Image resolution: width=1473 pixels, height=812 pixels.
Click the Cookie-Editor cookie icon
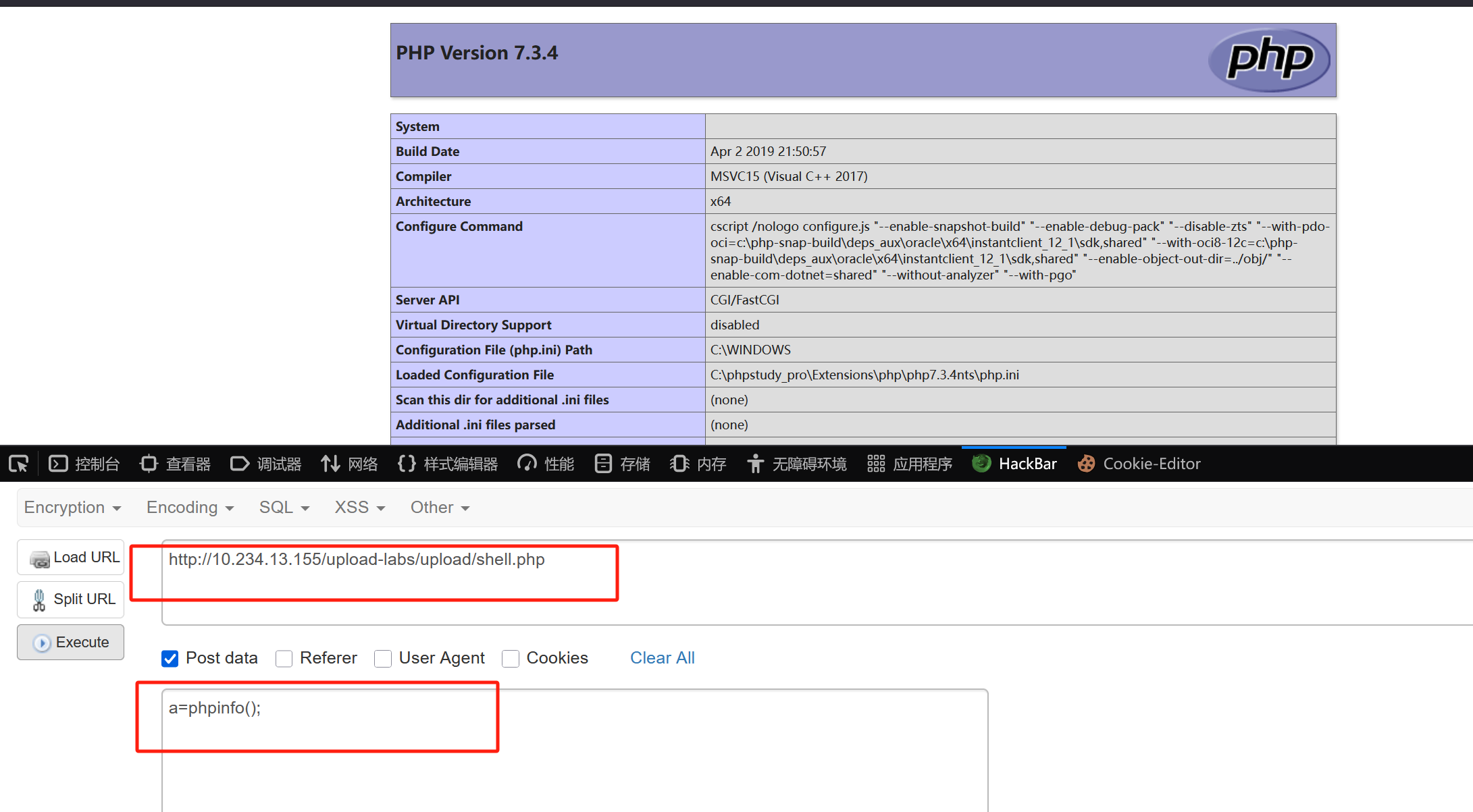click(1086, 464)
